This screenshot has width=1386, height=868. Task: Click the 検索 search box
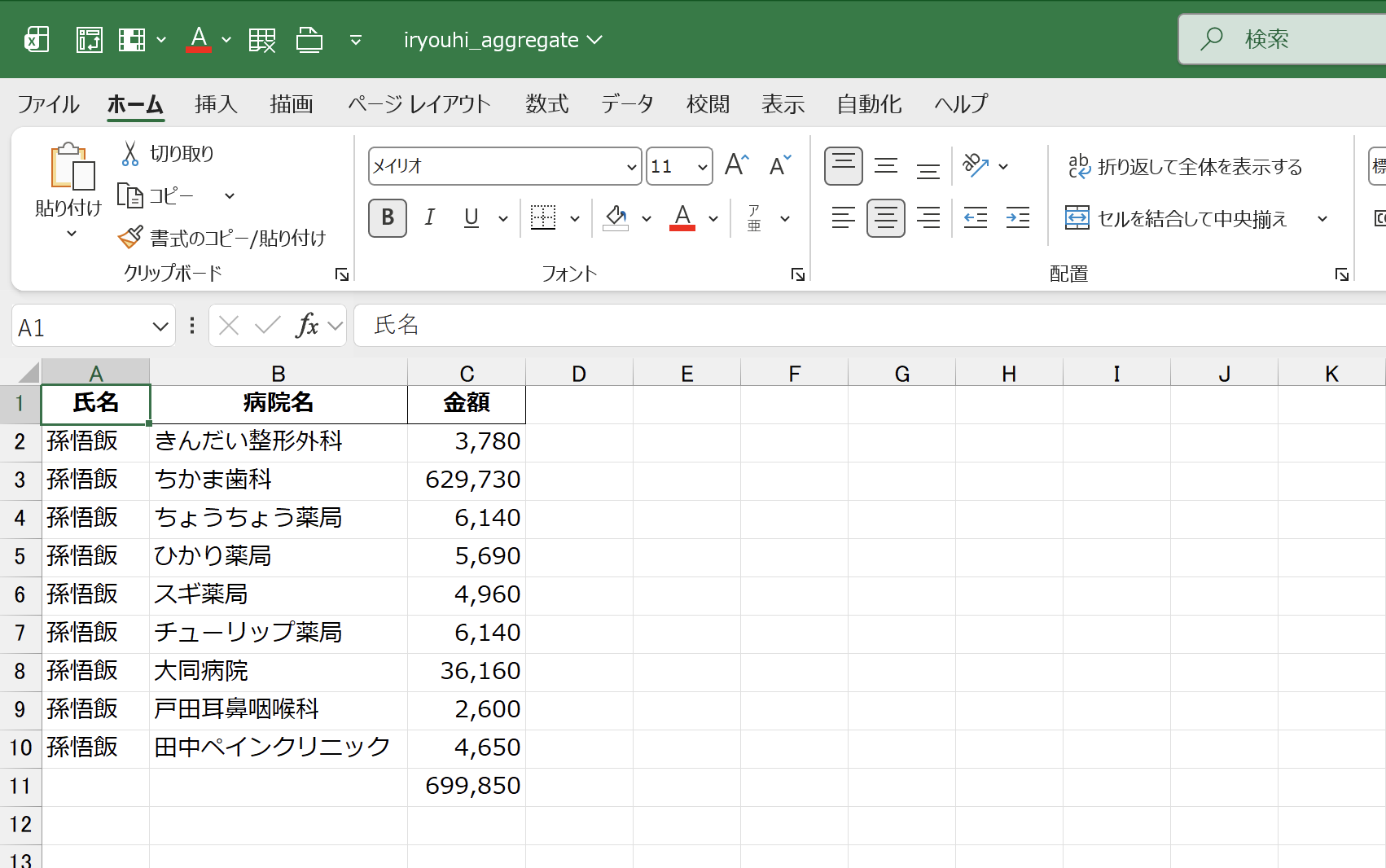1287,39
